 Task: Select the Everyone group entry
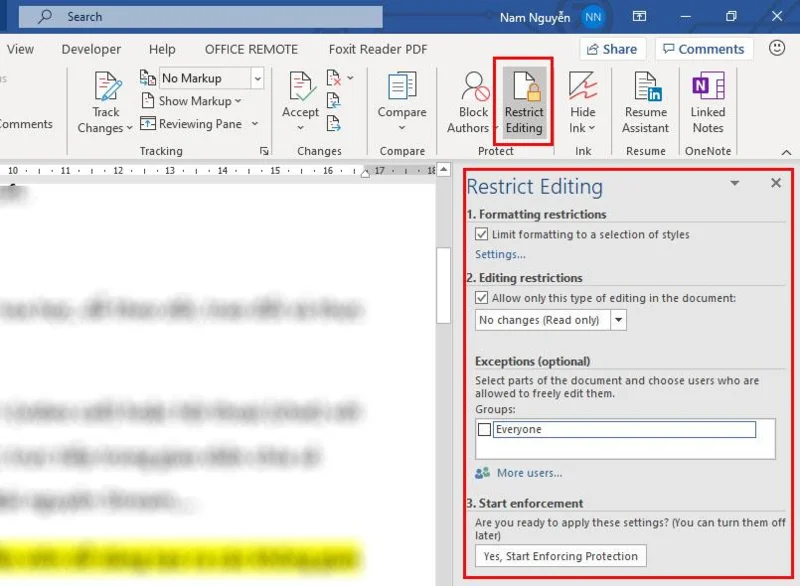624,429
